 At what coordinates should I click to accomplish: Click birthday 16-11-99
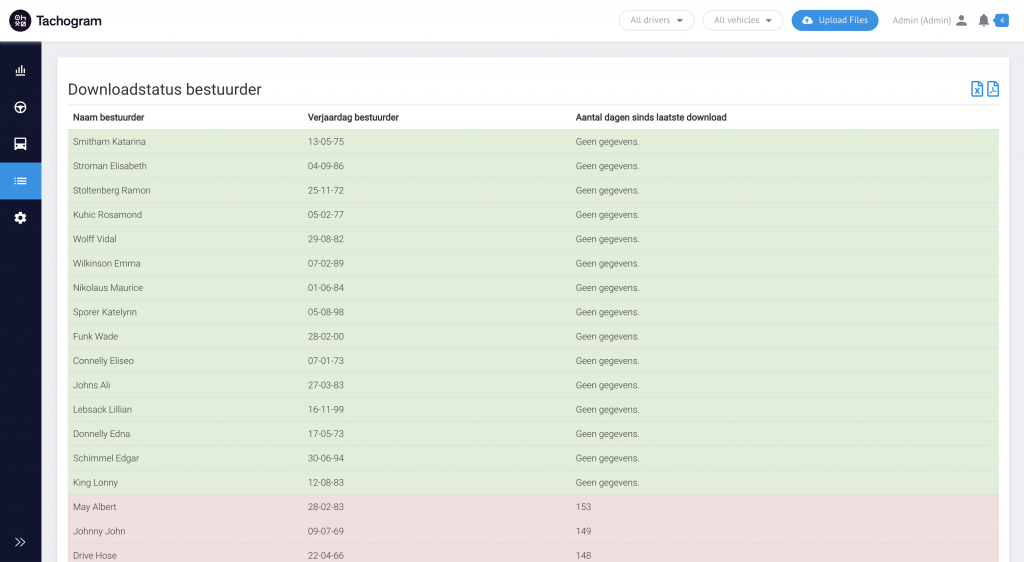tap(326, 410)
